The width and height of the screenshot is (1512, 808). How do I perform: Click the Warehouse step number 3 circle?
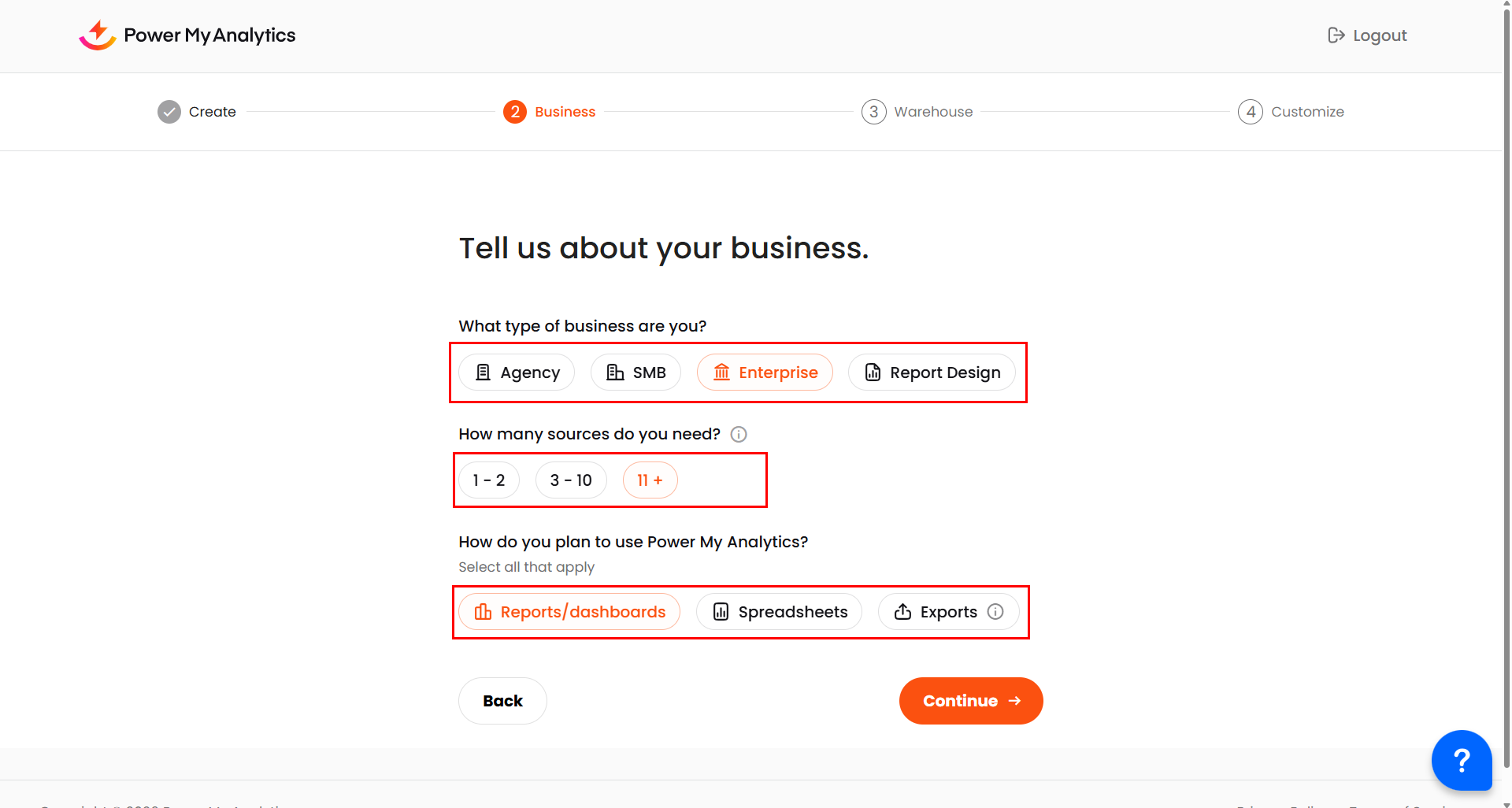point(873,112)
